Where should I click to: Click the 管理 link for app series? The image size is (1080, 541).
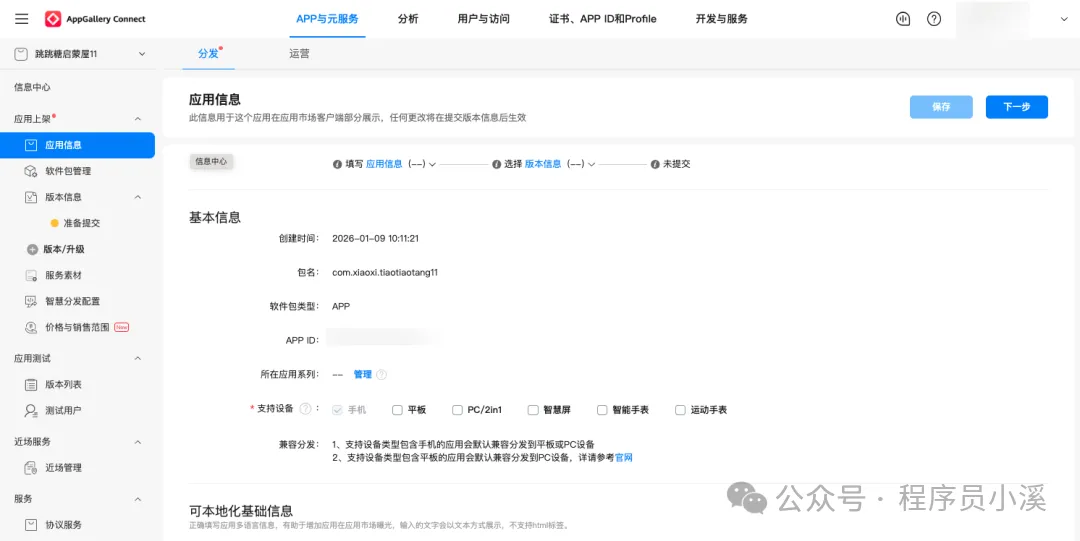[x=362, y=374]
